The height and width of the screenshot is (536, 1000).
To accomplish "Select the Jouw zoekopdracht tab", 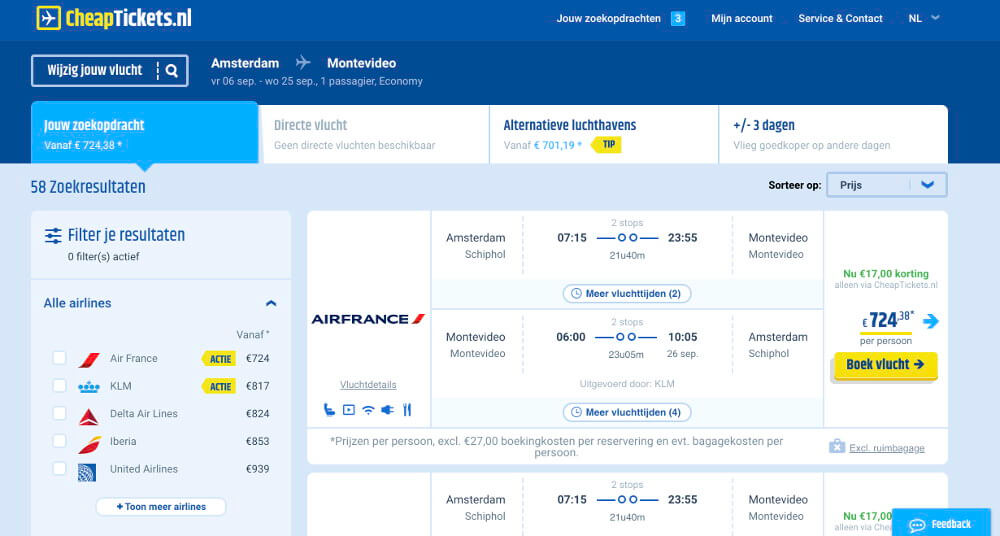I will pyautogui.click(x=145, y=133).
